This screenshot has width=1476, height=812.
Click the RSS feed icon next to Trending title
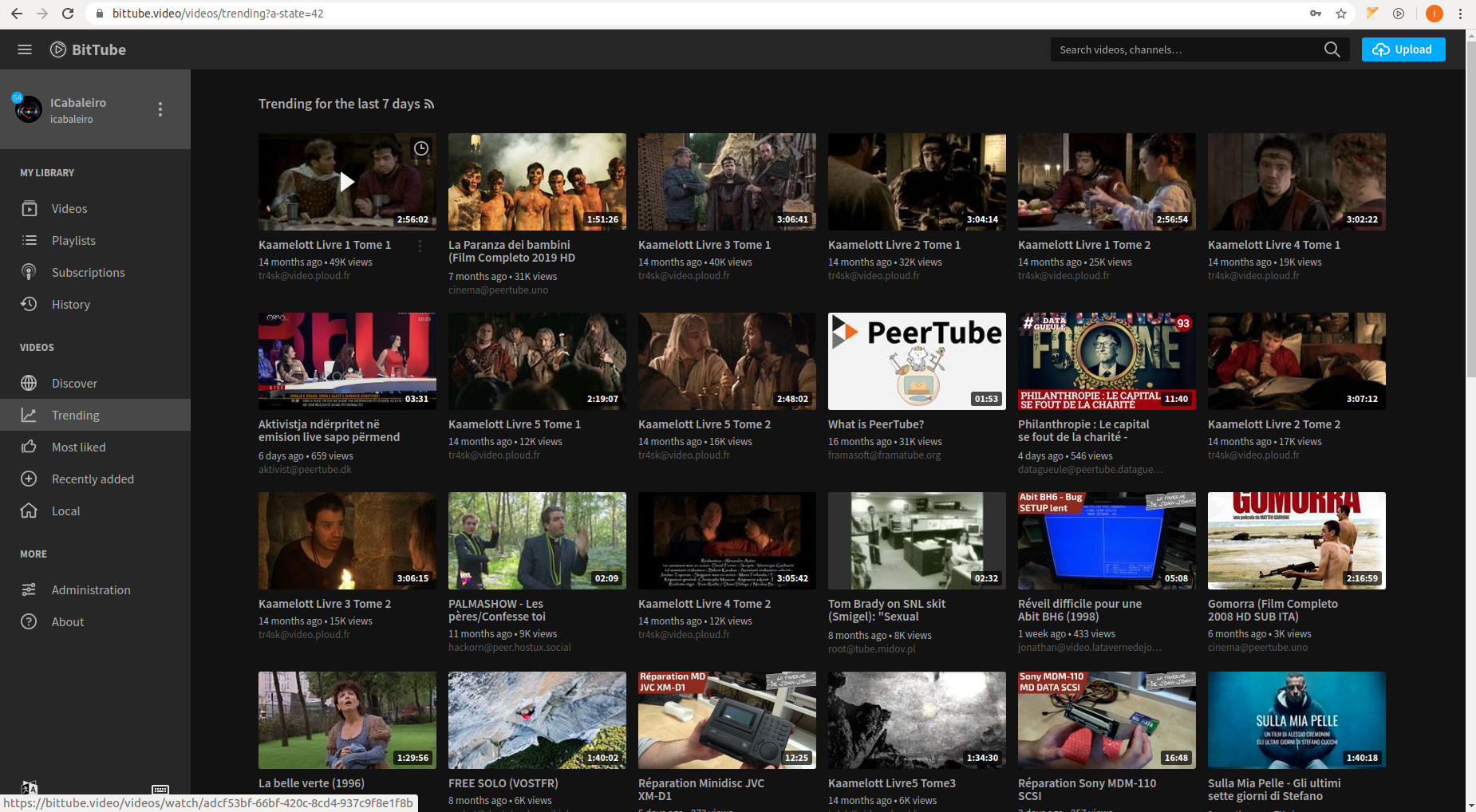[x=429, y=104]
